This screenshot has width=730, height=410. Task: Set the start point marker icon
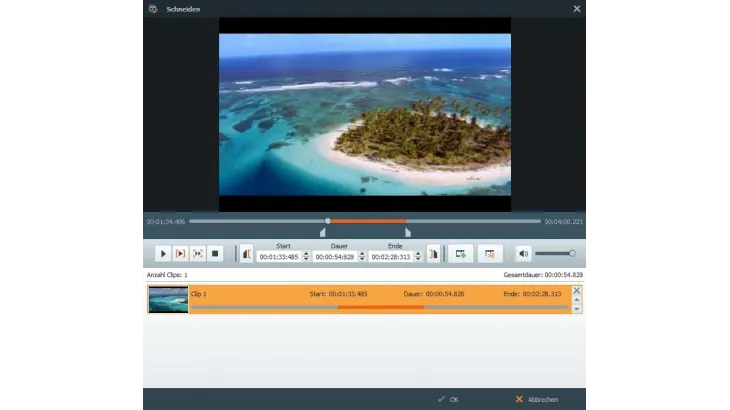point(246,254)
